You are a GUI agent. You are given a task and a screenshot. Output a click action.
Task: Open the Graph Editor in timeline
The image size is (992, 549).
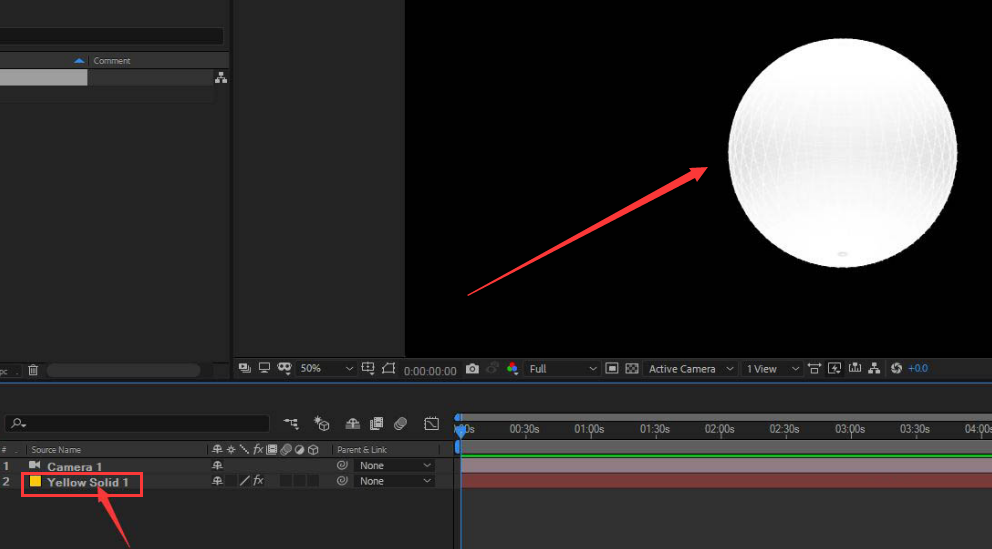point(431,424)
